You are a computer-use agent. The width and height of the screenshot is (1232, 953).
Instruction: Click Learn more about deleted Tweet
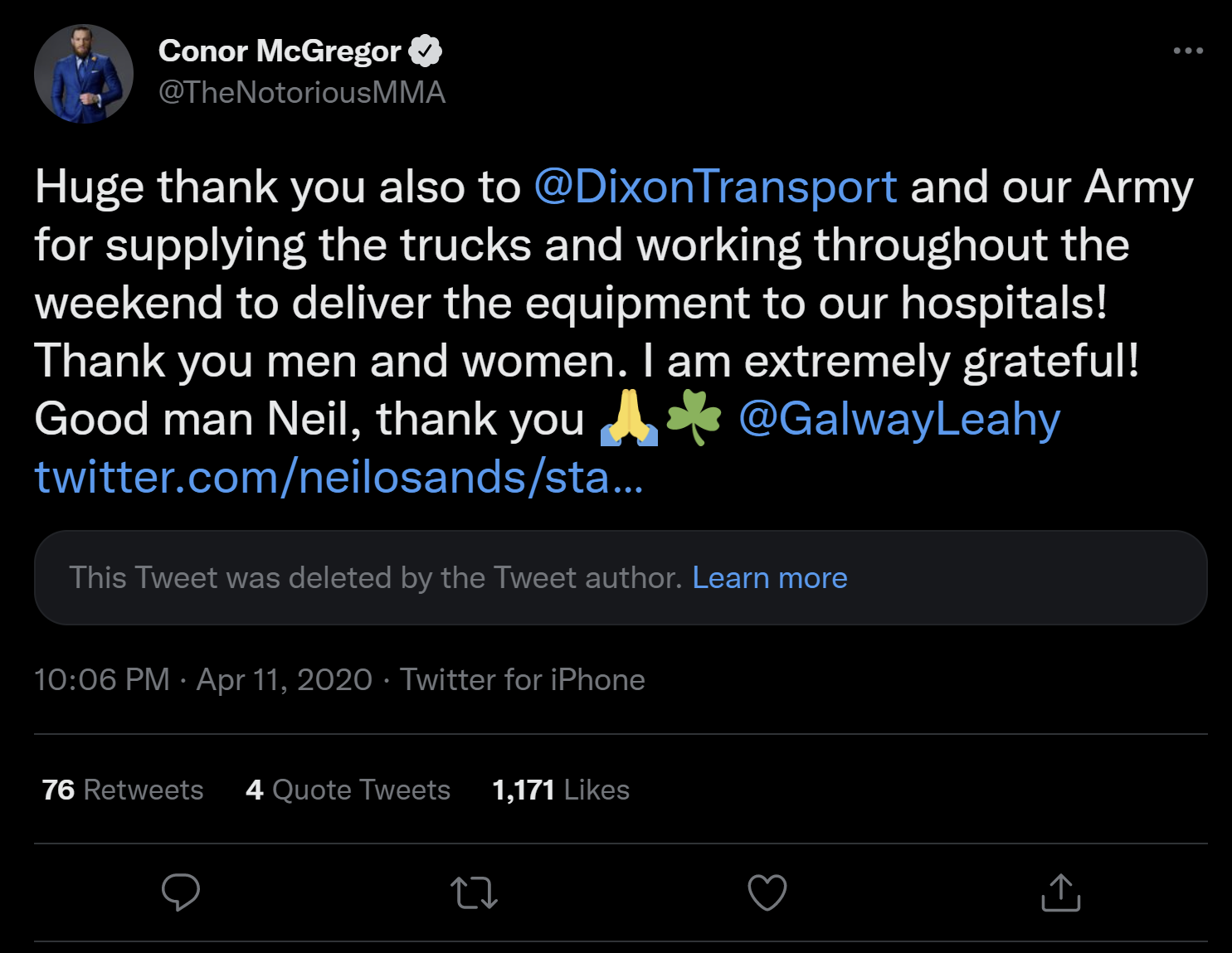tap(770, 577)
